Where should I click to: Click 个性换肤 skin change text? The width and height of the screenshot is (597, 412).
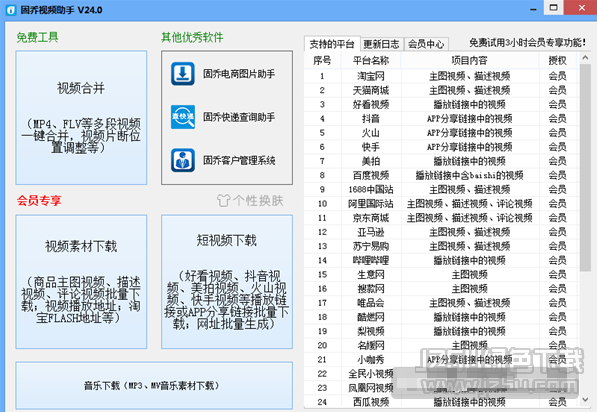click(x=259, y=201)
